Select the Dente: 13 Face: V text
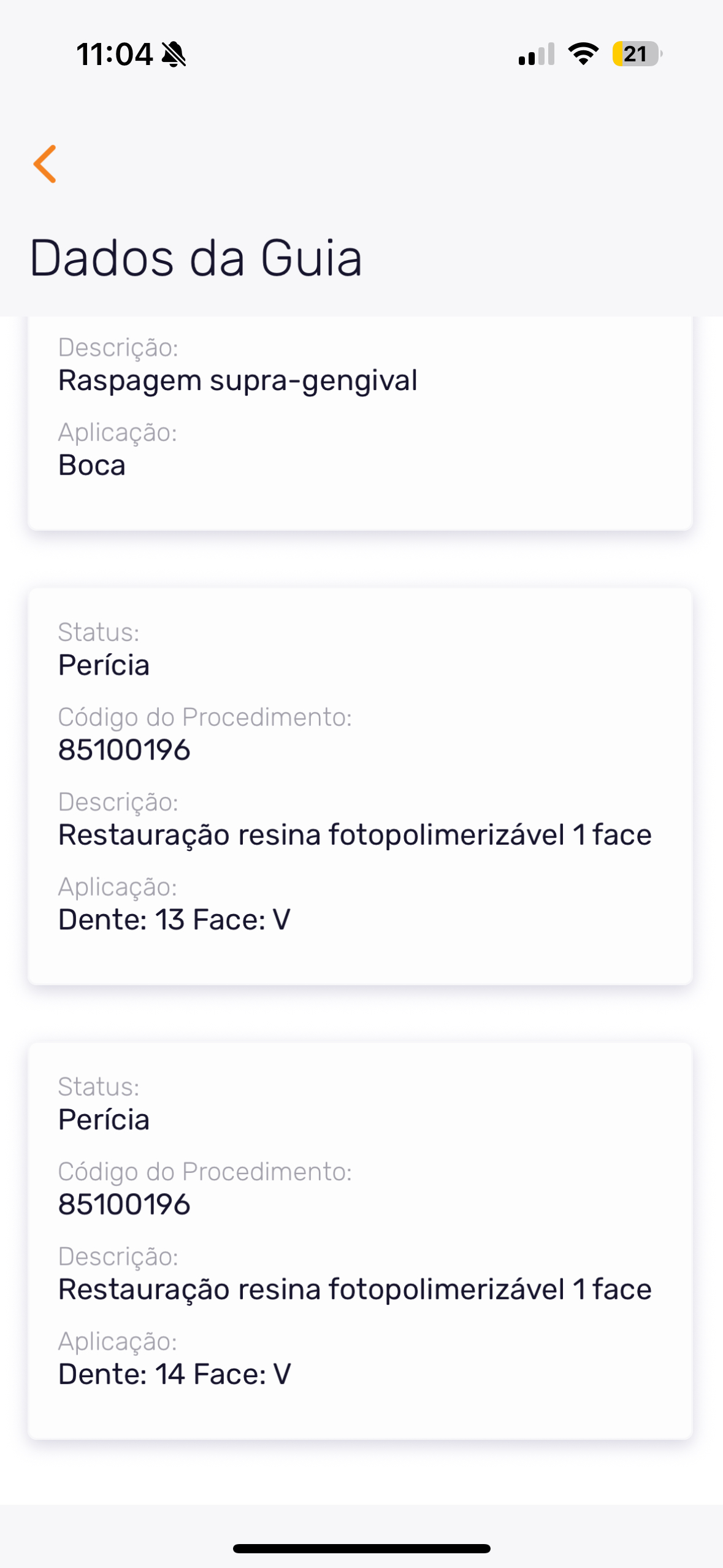 click(x=174, y=920)
